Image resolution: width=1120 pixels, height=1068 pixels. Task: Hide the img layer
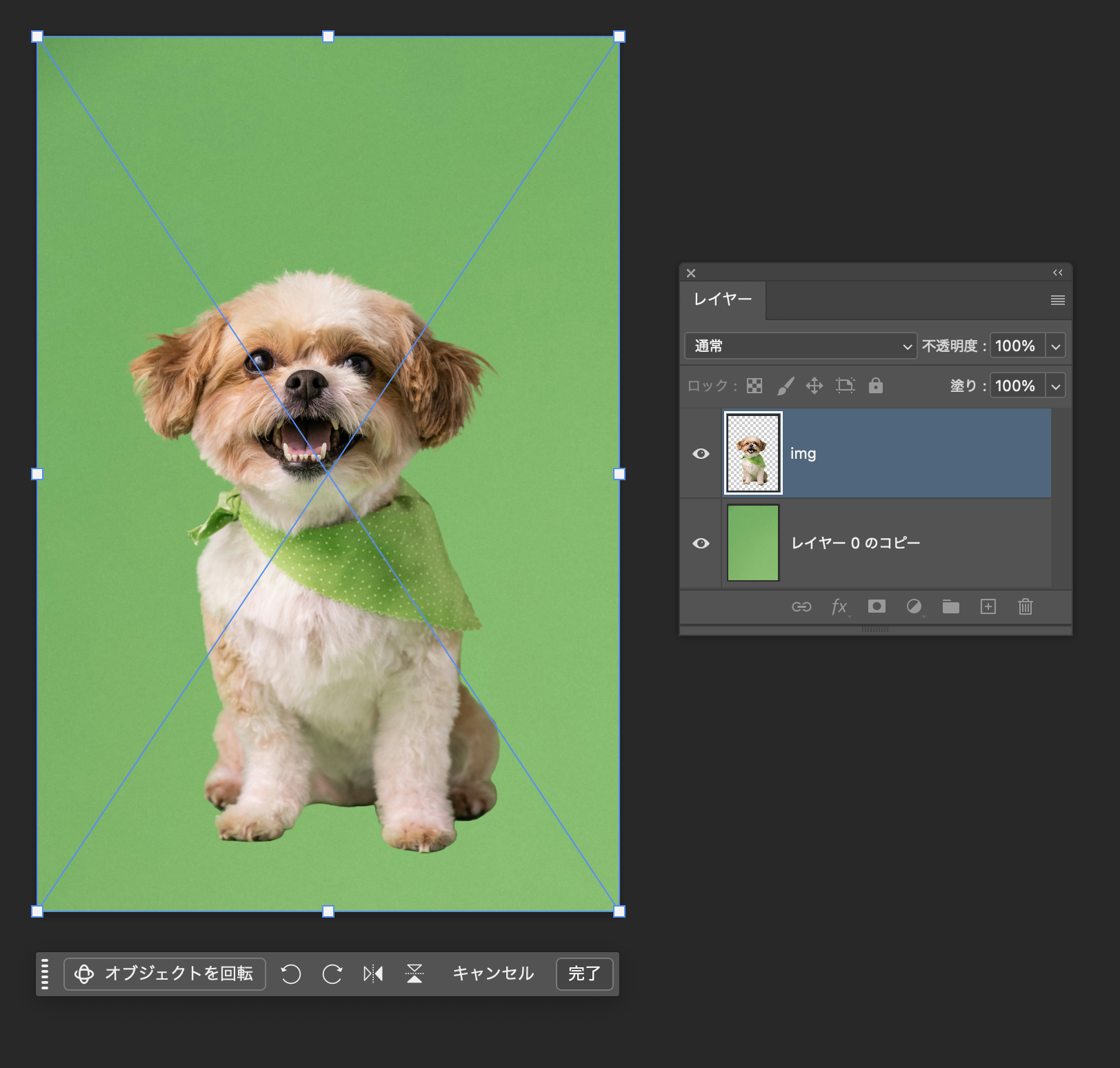(701, 453)
